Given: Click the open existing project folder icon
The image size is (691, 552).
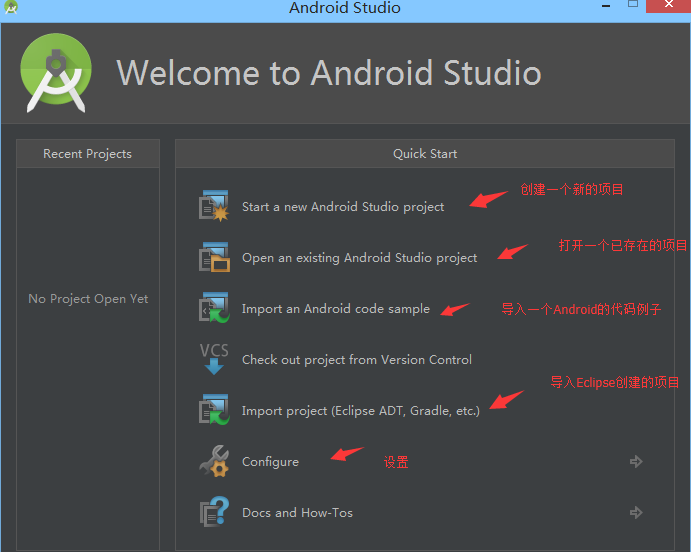Looking at the screenshot, I should pyautogui.click(x=214, y=257).
